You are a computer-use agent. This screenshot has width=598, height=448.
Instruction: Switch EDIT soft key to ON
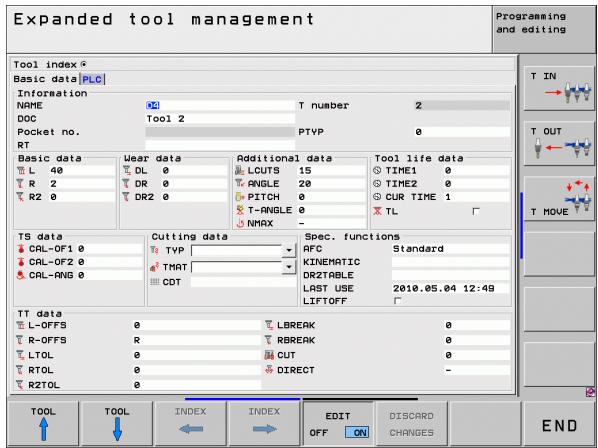(357, 432)
